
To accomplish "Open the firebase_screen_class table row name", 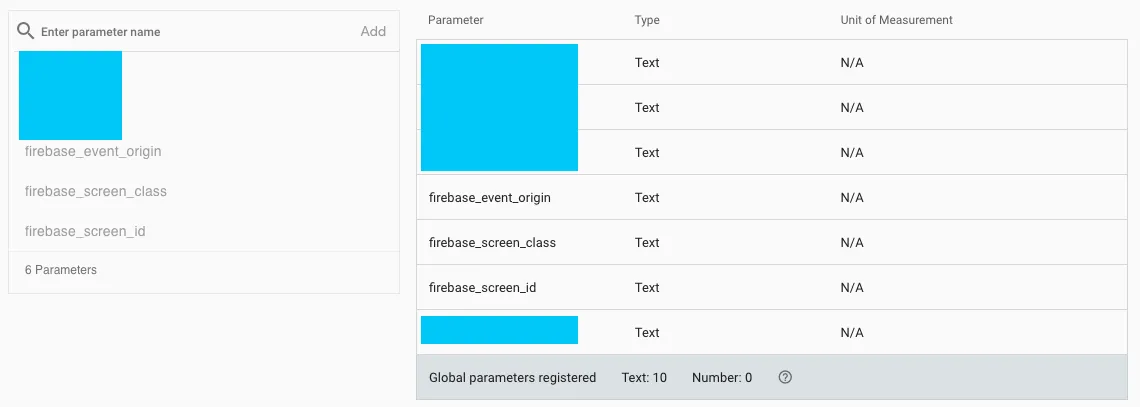I will point(492,243).
